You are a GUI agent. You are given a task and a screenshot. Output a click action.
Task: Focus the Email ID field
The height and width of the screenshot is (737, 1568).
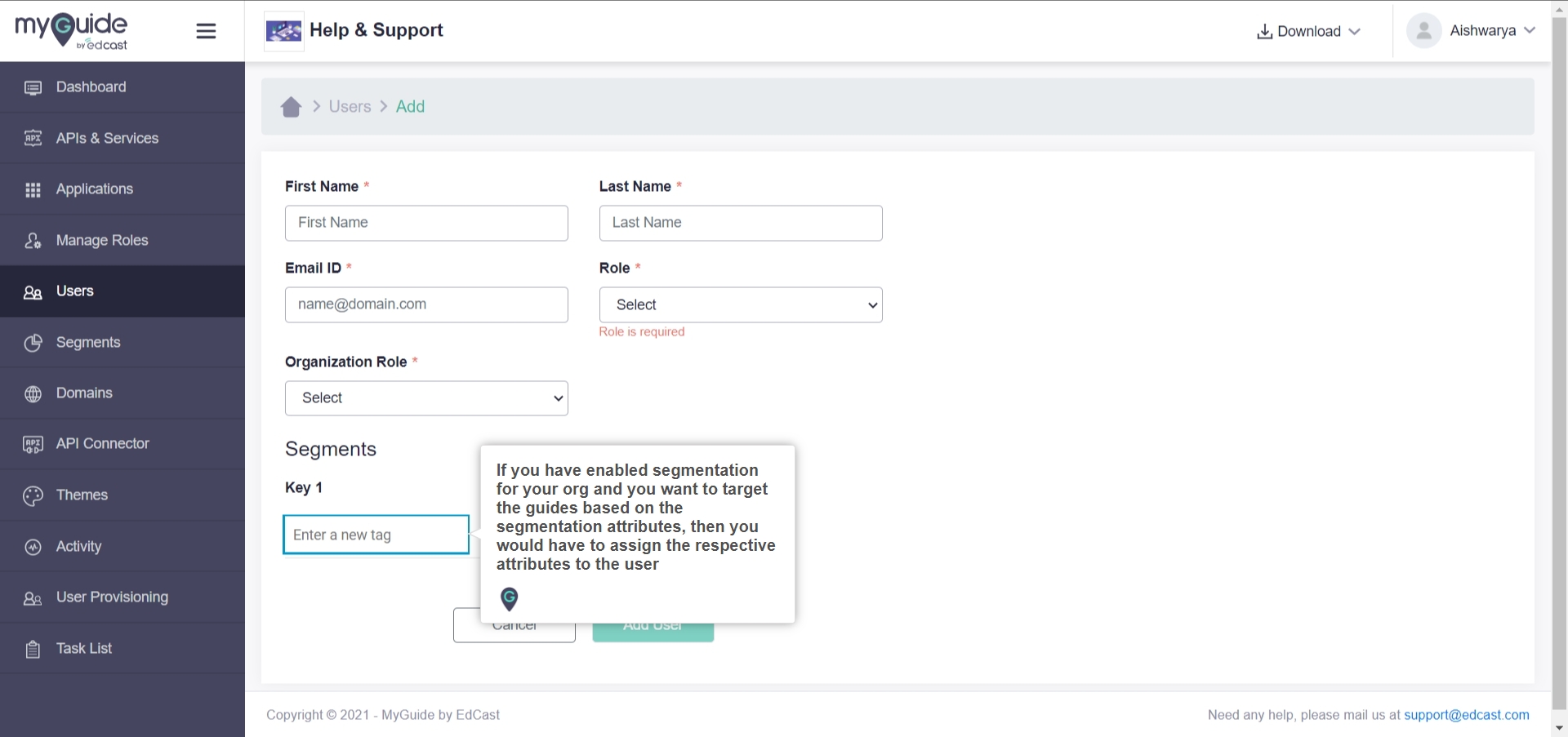pyautogui.click(x=426, y=304)
